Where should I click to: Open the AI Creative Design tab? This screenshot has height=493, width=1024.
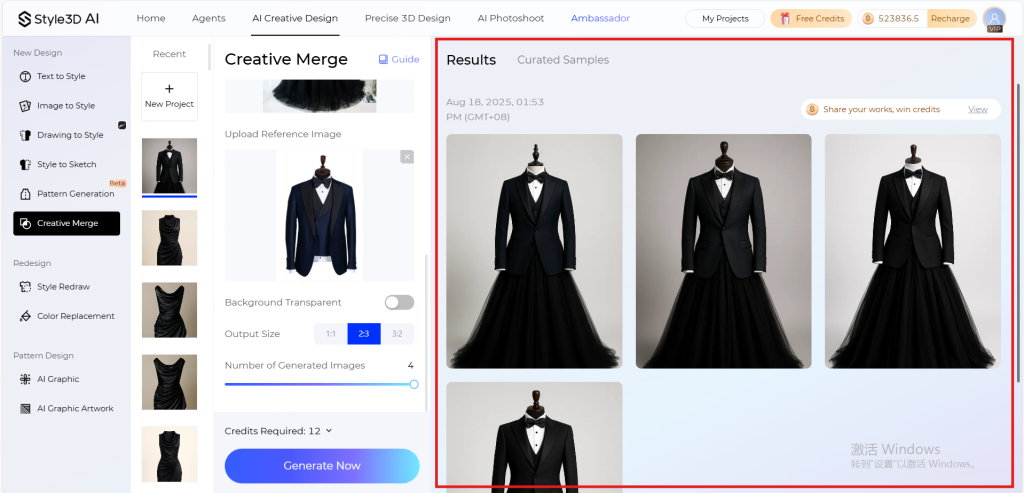point(295,18)
